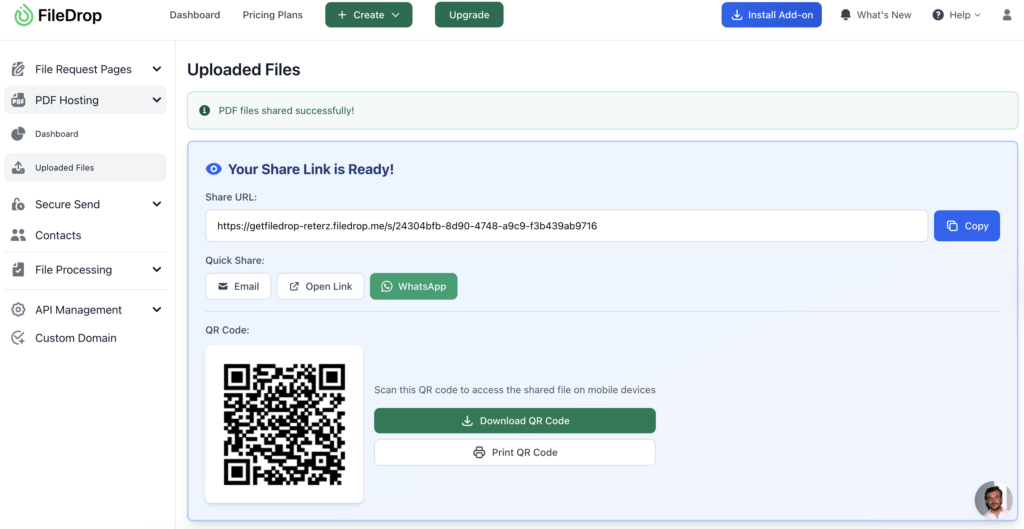Image resolution: width=1024 pixels, height=529 pixels.
Task: Click the File Request Pages icon
Action: click(18, 69)
